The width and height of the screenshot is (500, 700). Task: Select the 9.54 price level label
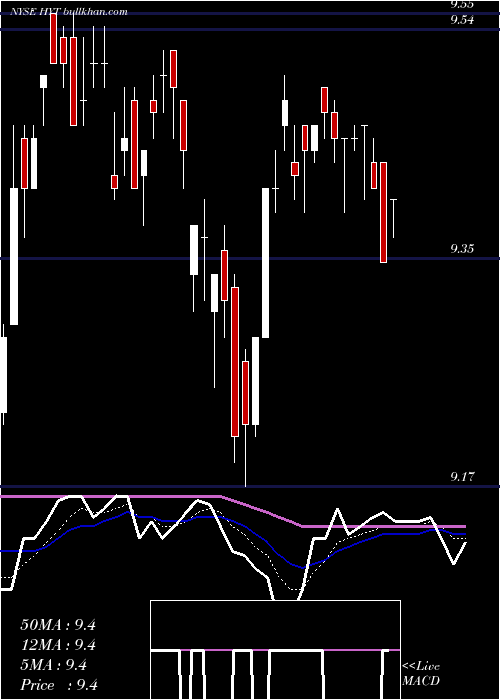[462, 20]
